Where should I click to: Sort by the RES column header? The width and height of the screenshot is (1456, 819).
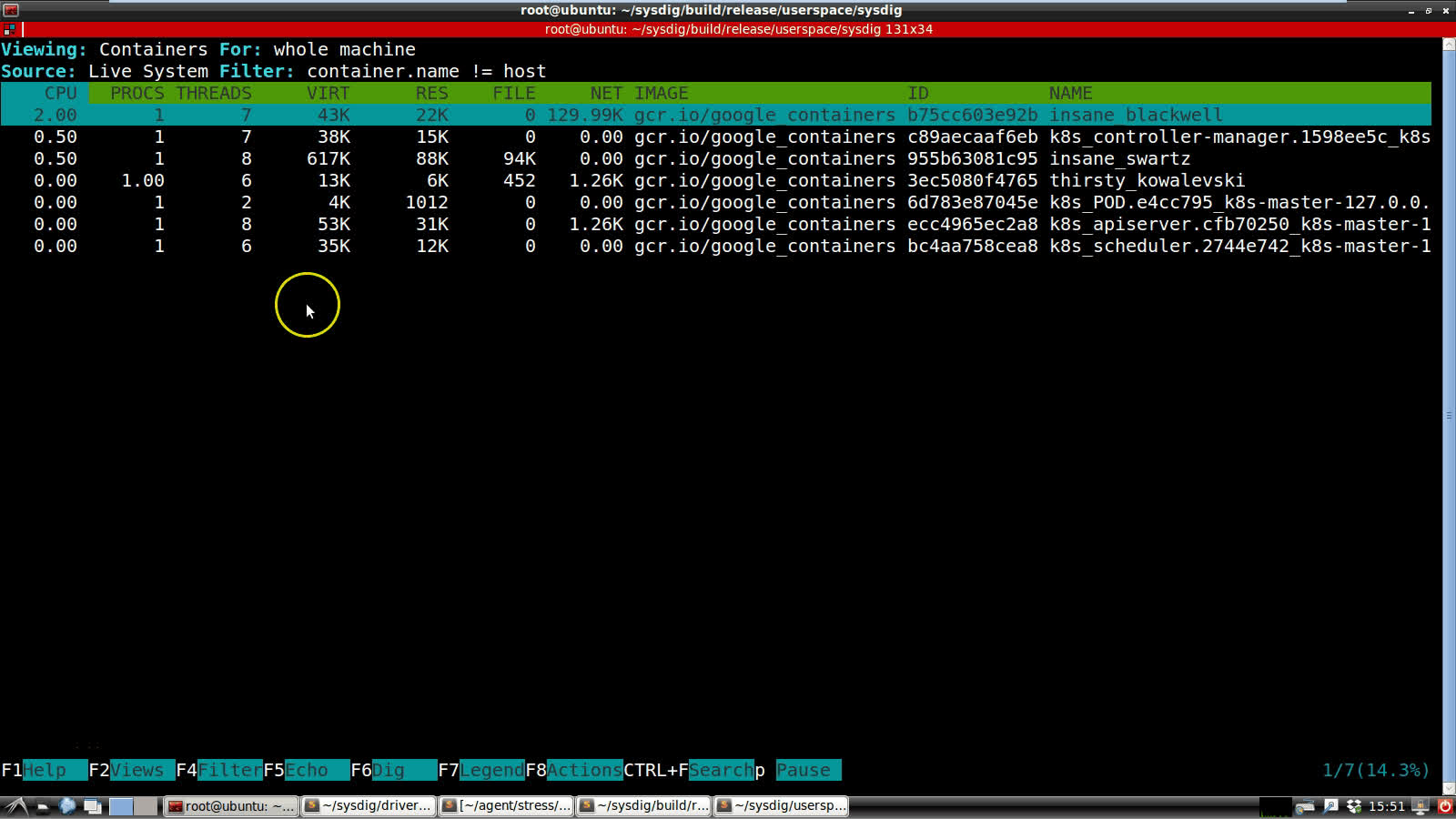pos(432,93)
